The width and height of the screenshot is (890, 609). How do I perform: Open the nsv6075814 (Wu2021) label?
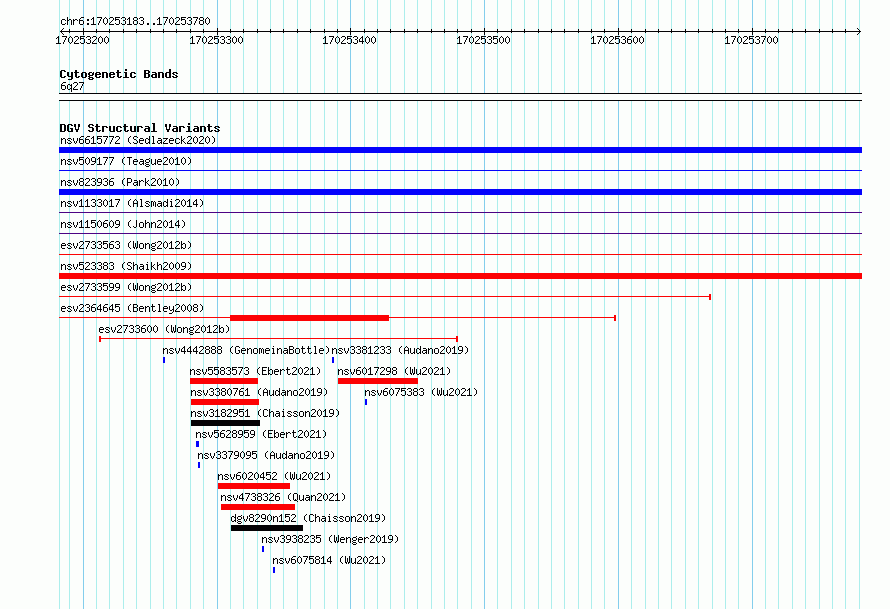pyautogui.click(x=329, y=560)
